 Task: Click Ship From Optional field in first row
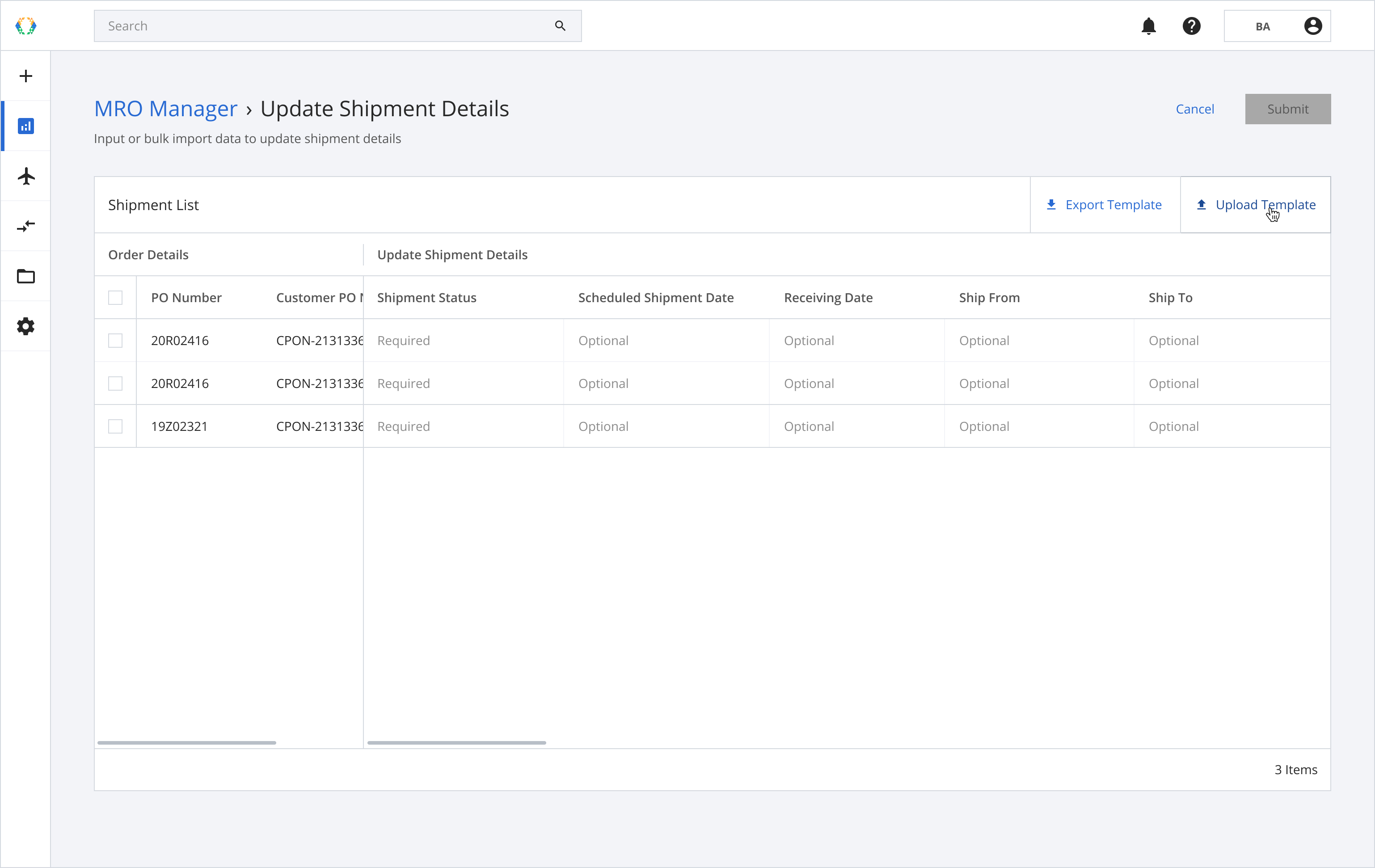pyautogui.click(x=1039, y=340)
